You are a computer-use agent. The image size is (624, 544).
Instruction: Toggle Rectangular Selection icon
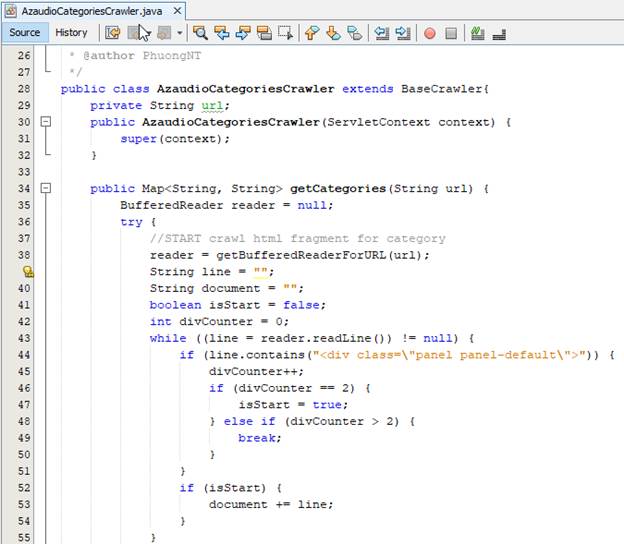[x=285, y=33]
